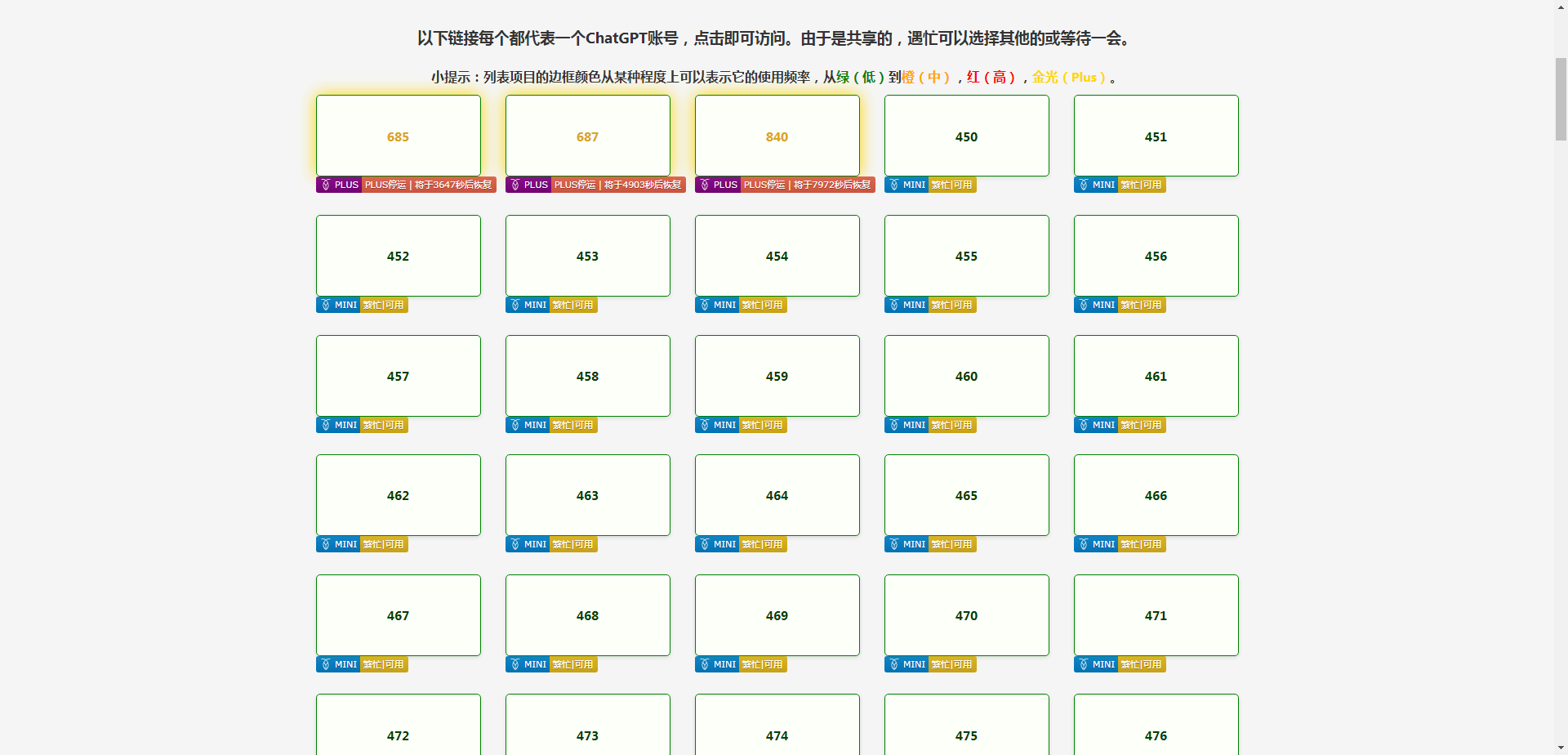Click the scrollbar down arrow

click(x=1561, y=748)
